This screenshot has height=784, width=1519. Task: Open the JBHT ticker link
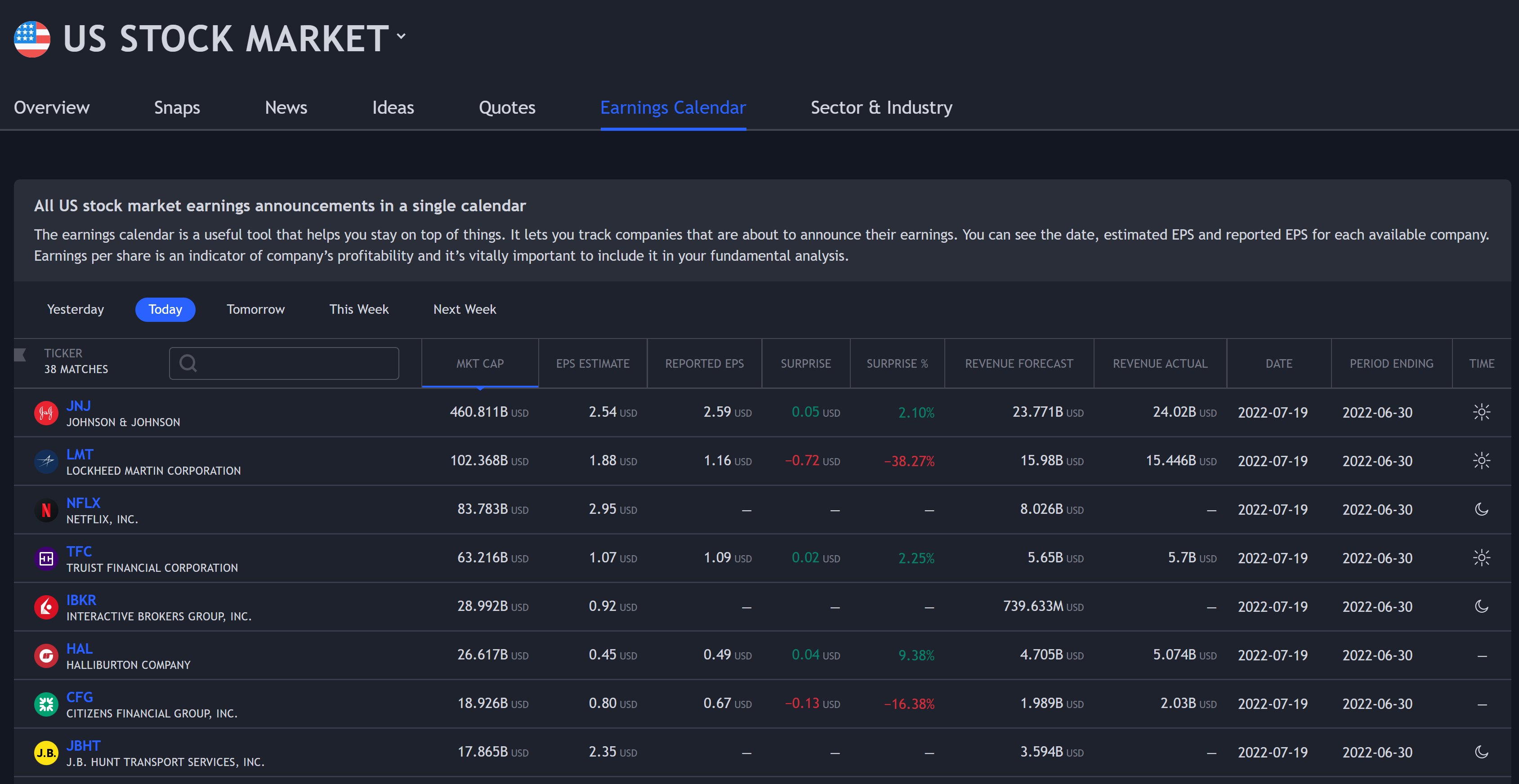tap(83, 746)
